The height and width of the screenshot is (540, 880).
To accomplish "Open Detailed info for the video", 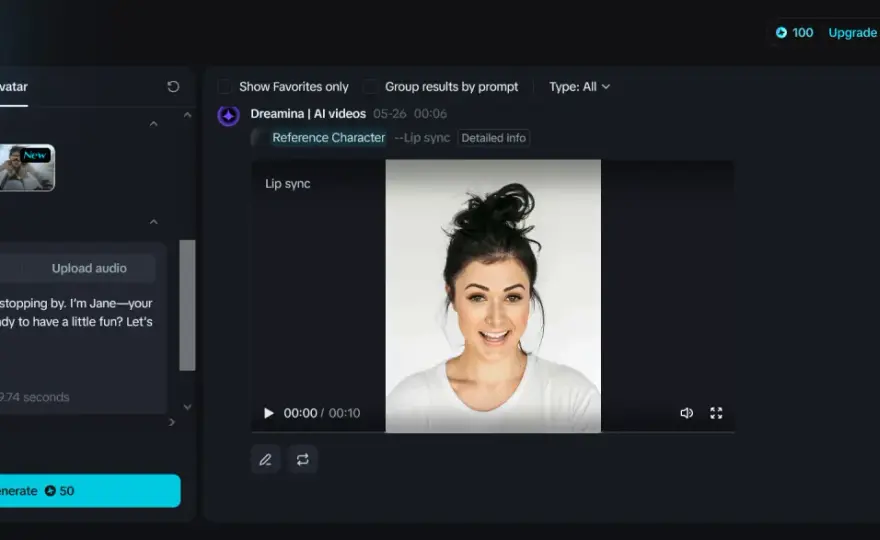I will 493,138.
